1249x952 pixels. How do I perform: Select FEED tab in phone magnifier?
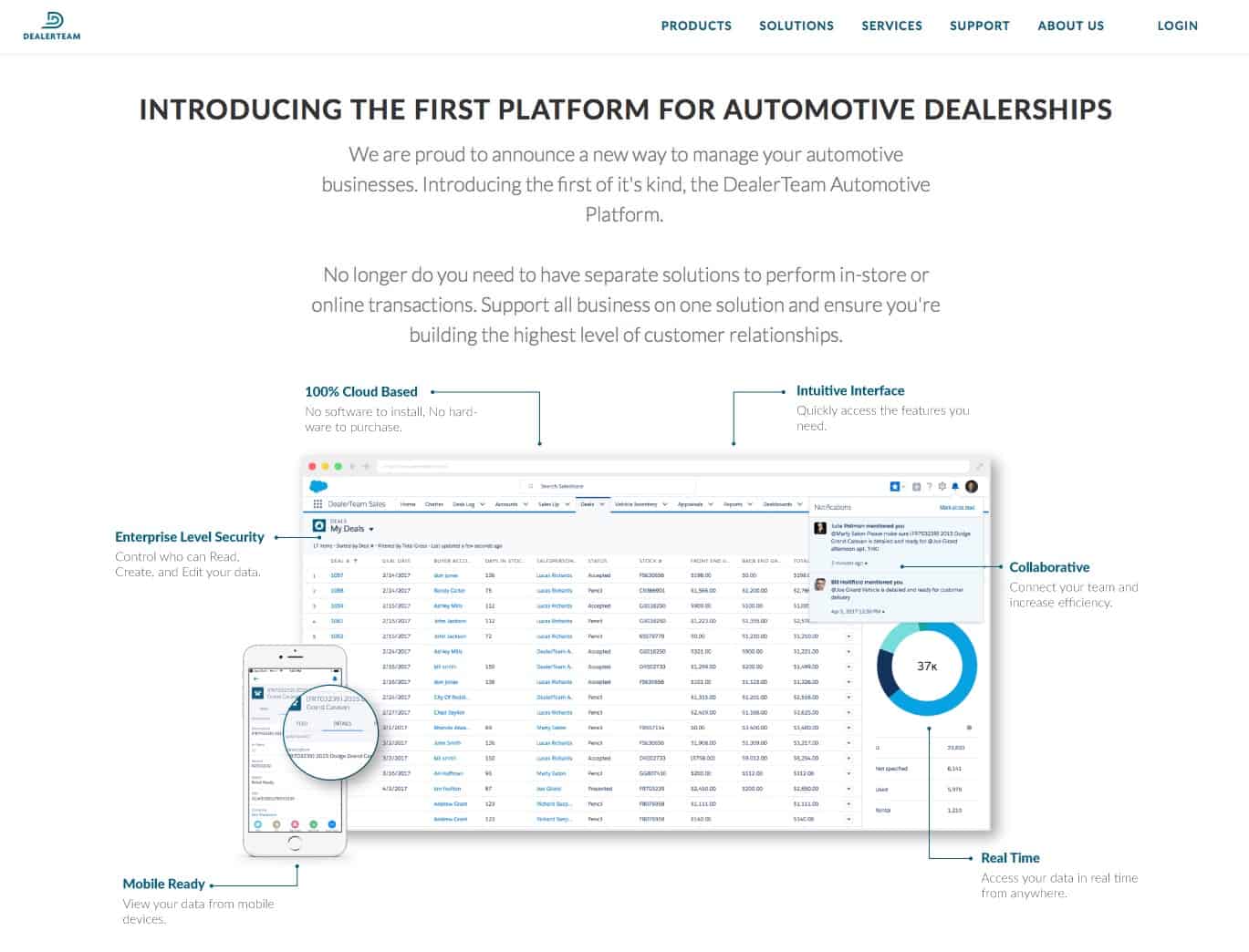tap(301, 723)
